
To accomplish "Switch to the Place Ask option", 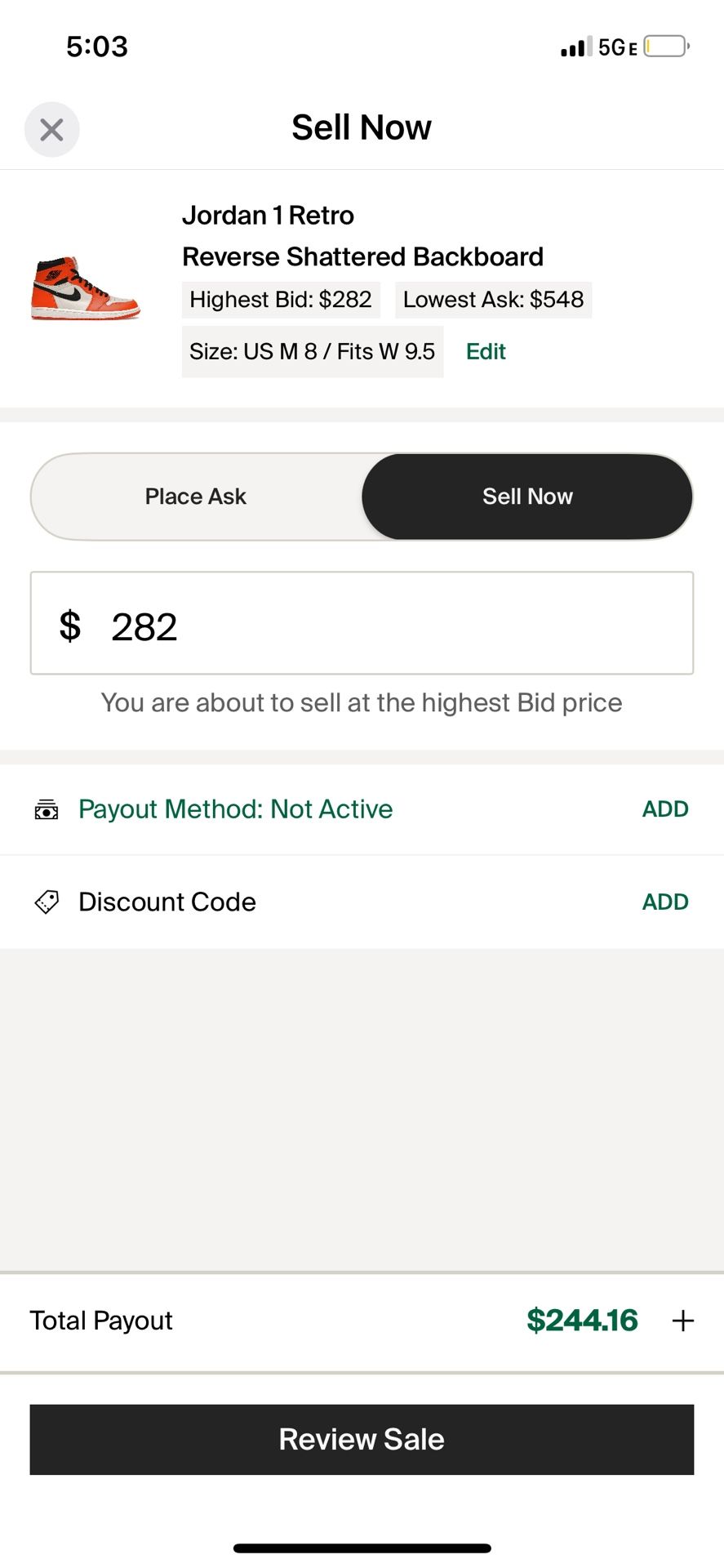I will coord(196,497).
